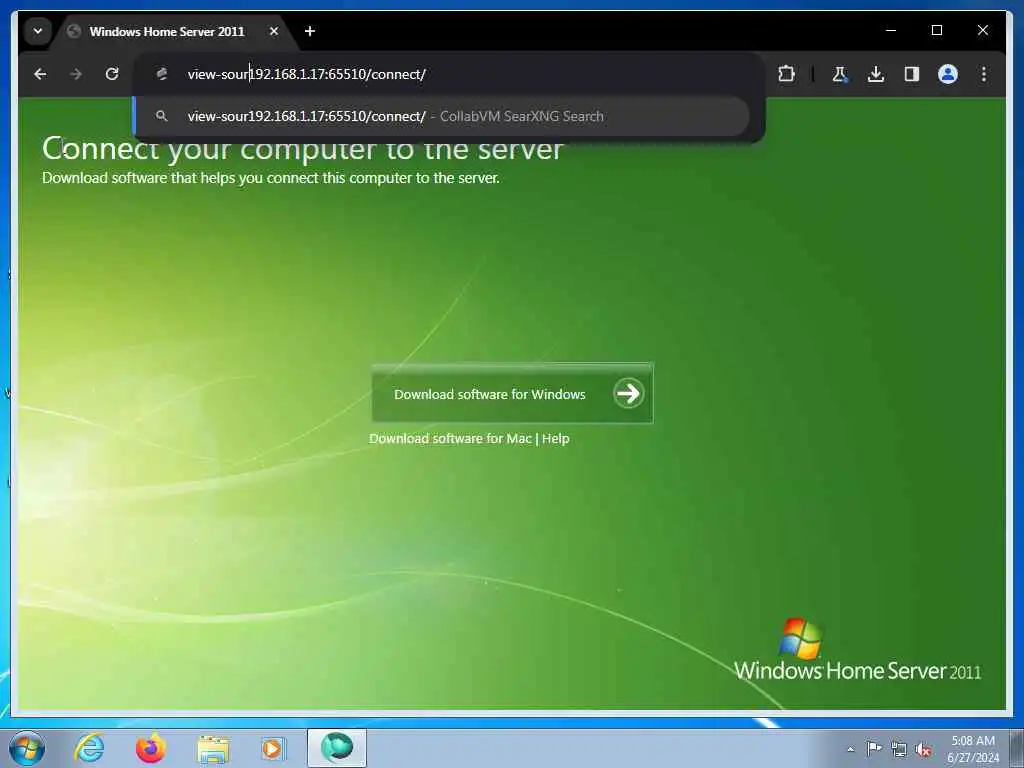This screenshot has height=768, width=1024.
Task: Show hidden system tray icons
Action: click(850, 749)
